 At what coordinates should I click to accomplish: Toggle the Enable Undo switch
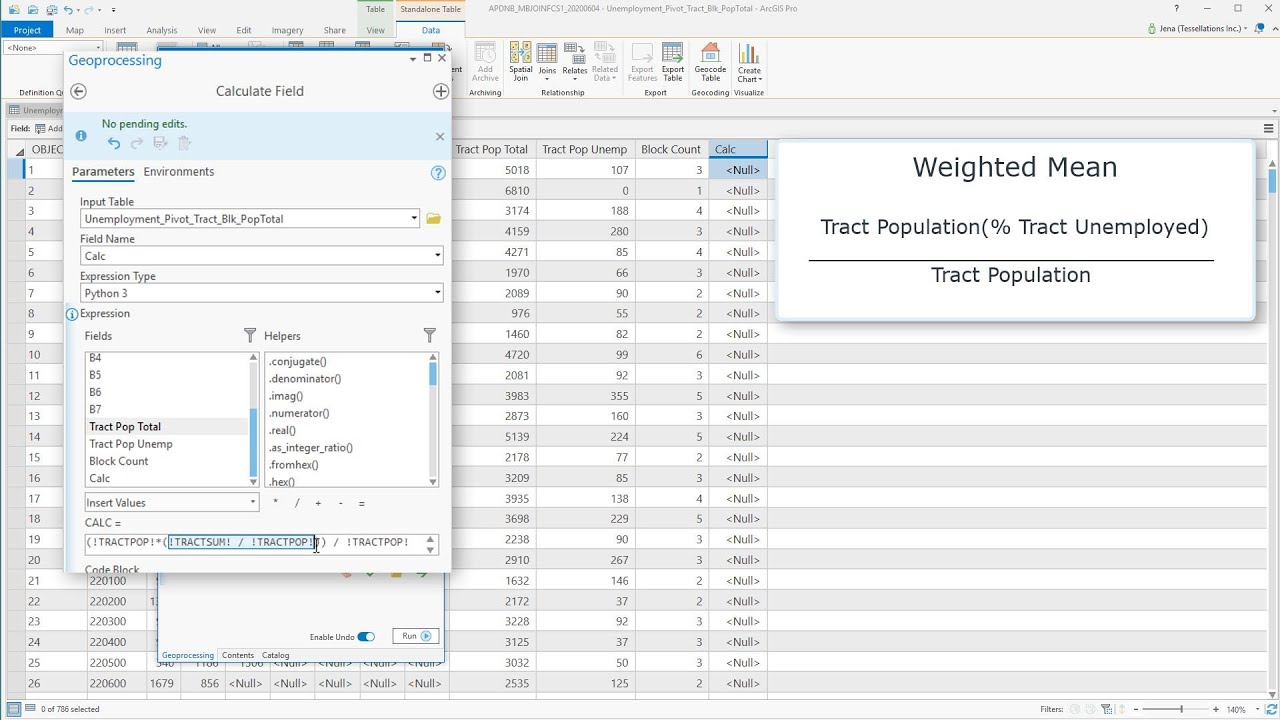(366, 637)
